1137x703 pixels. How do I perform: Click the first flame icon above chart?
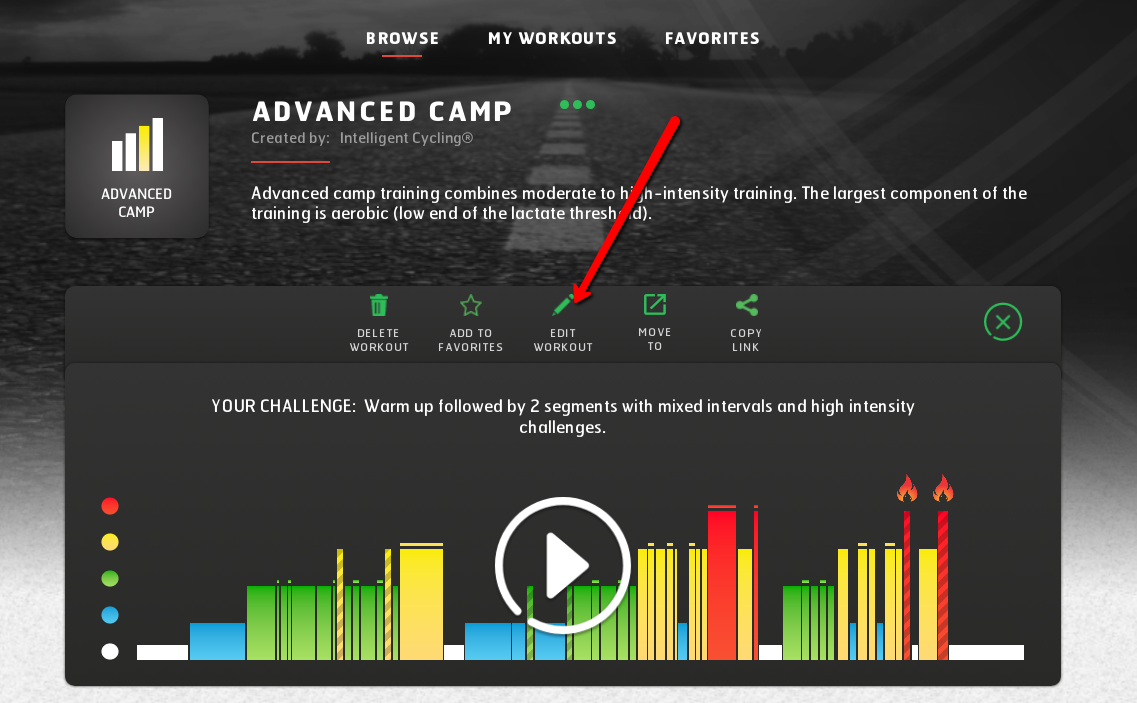point(906,489)
